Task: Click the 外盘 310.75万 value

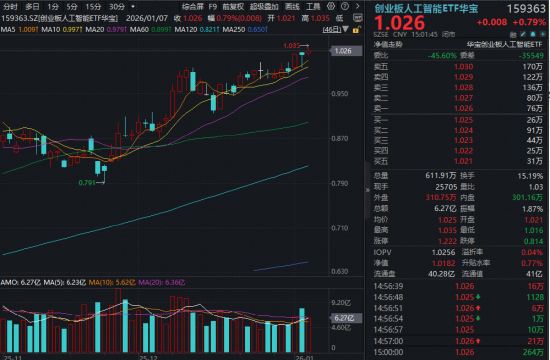Action: [441, 198]
